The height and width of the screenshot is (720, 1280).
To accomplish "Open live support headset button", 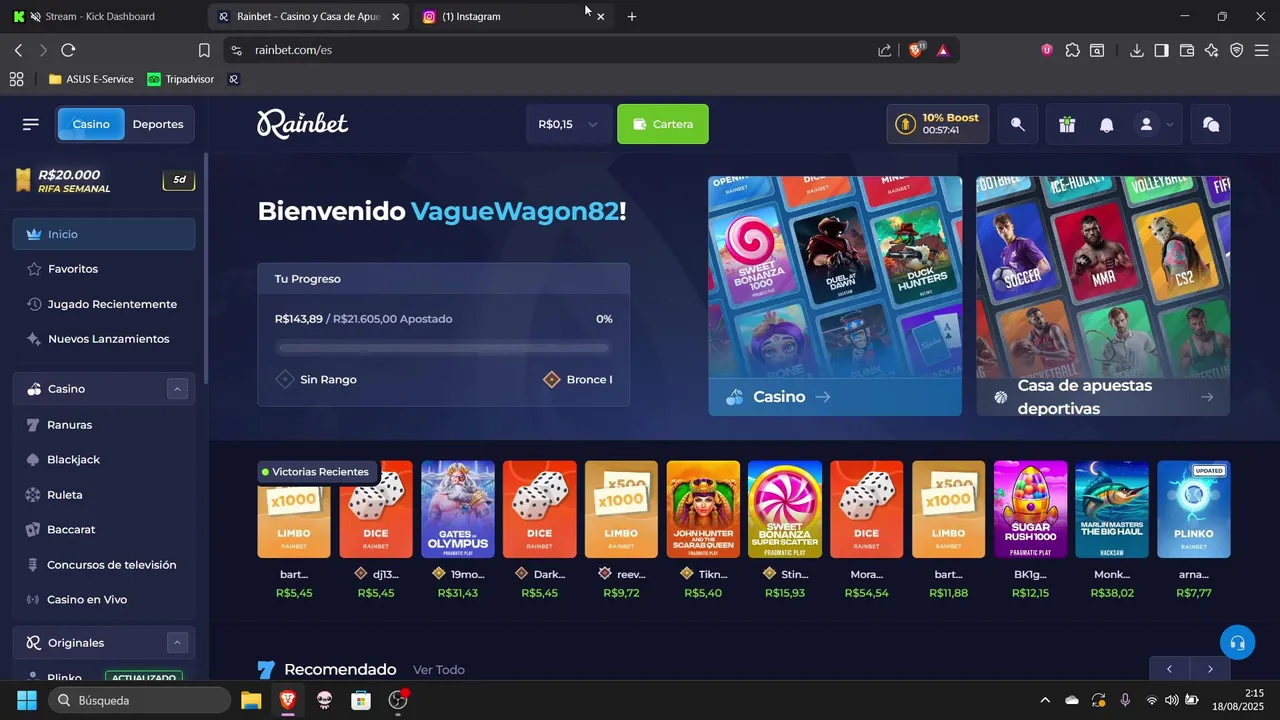I will tap(1237, 643).
